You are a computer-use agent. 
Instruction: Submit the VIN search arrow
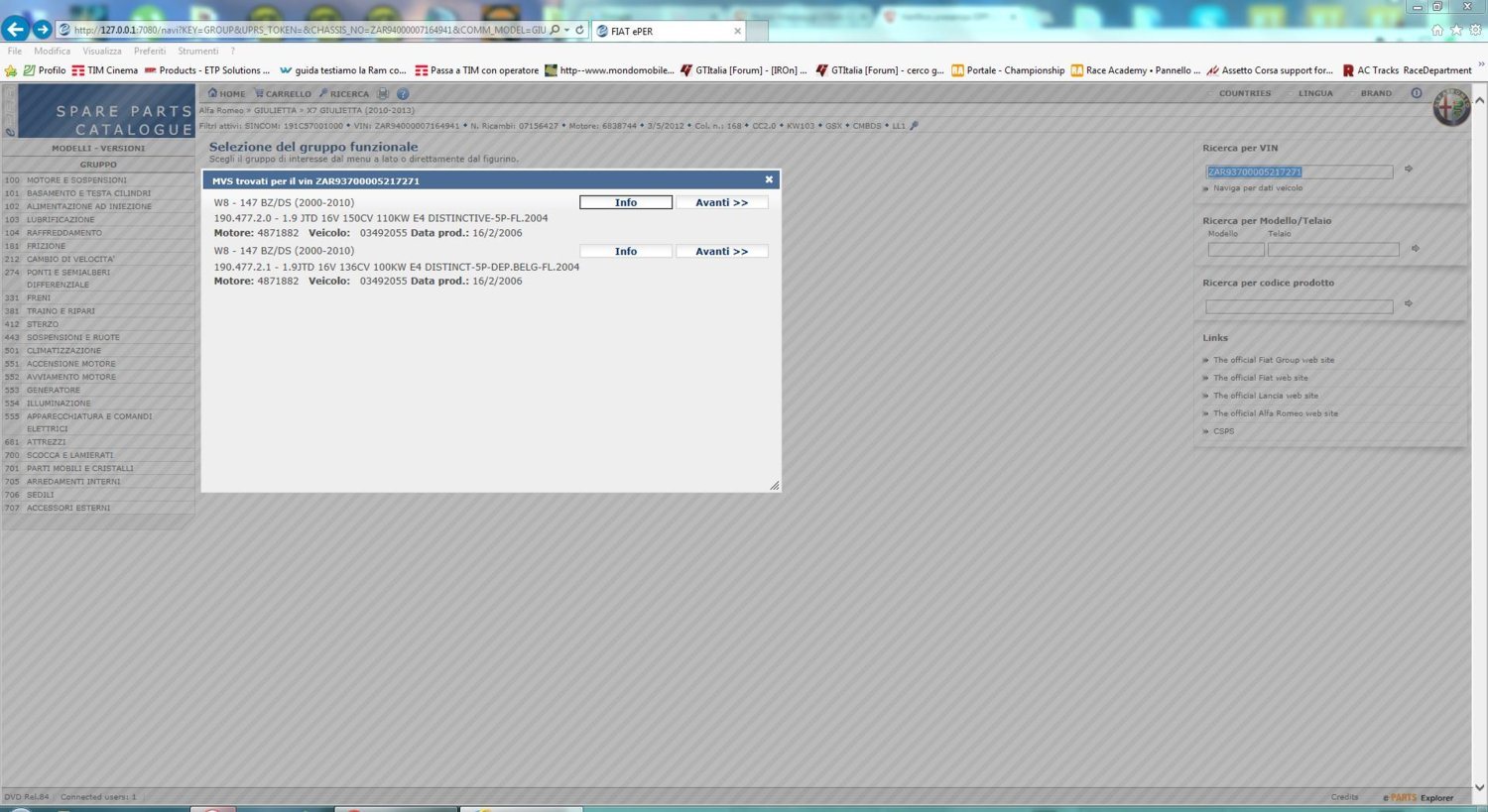pyautogui.click(x=1409, y=170)
